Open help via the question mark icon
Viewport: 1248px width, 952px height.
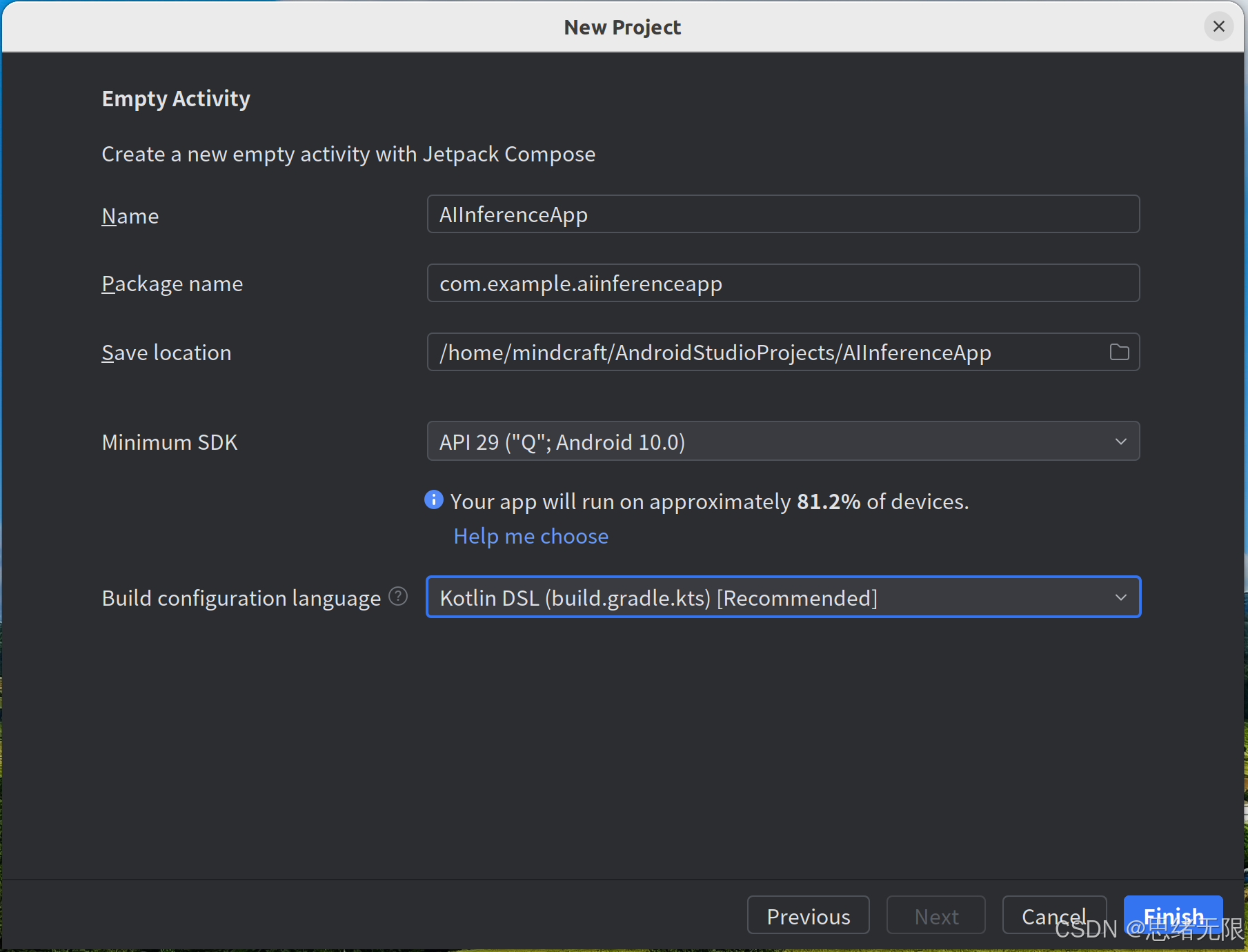(398, 596)
